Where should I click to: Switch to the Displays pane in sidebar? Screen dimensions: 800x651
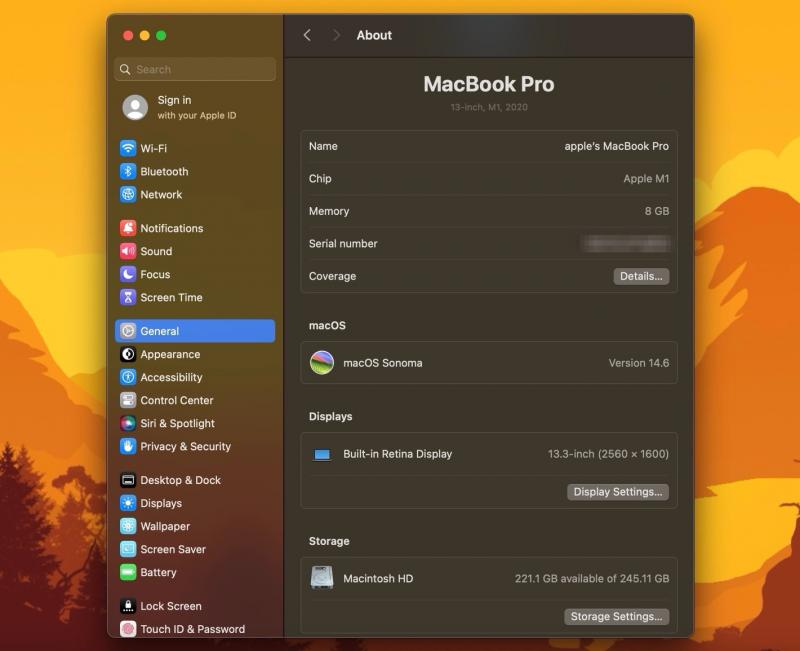click(x=195, y=503)
